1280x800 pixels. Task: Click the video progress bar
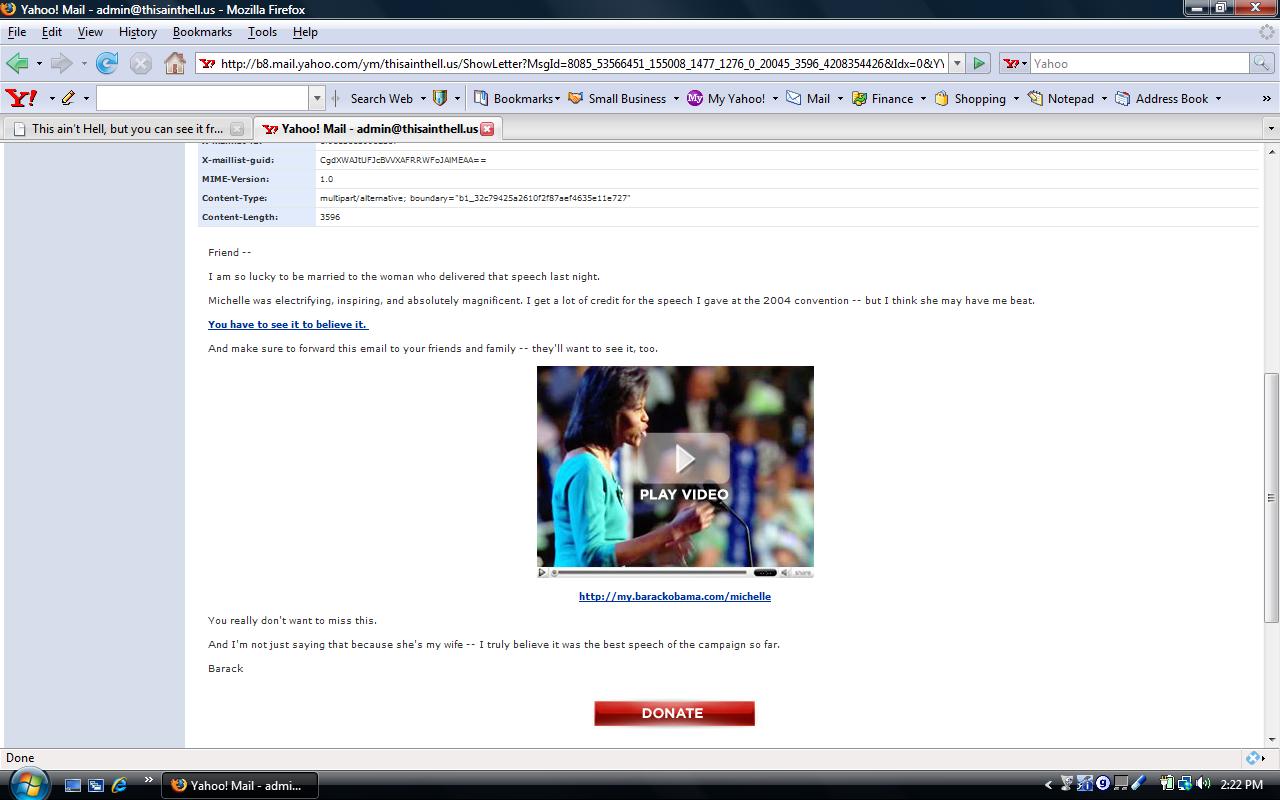point(650,573)
